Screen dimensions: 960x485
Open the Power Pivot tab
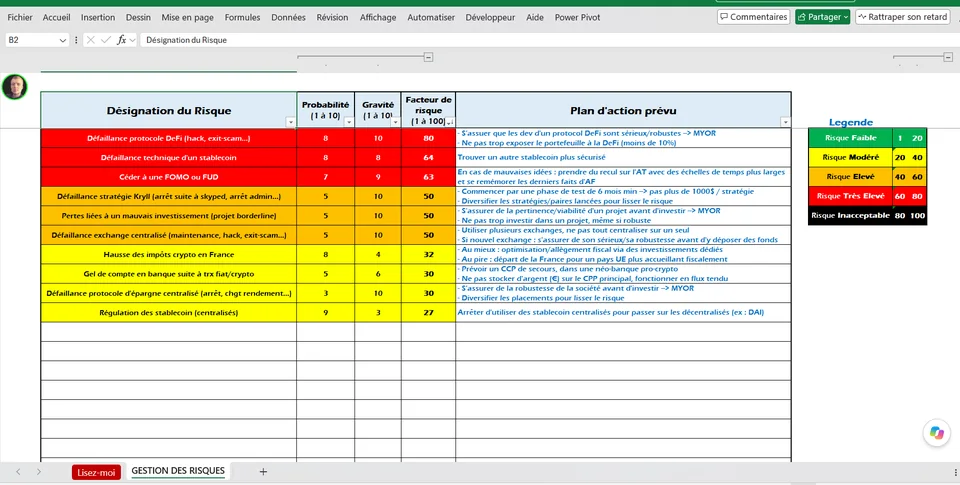[x=577, y=18]
